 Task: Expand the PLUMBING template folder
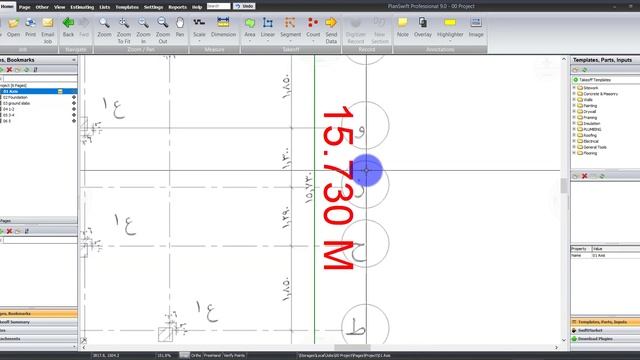(574, 129)
